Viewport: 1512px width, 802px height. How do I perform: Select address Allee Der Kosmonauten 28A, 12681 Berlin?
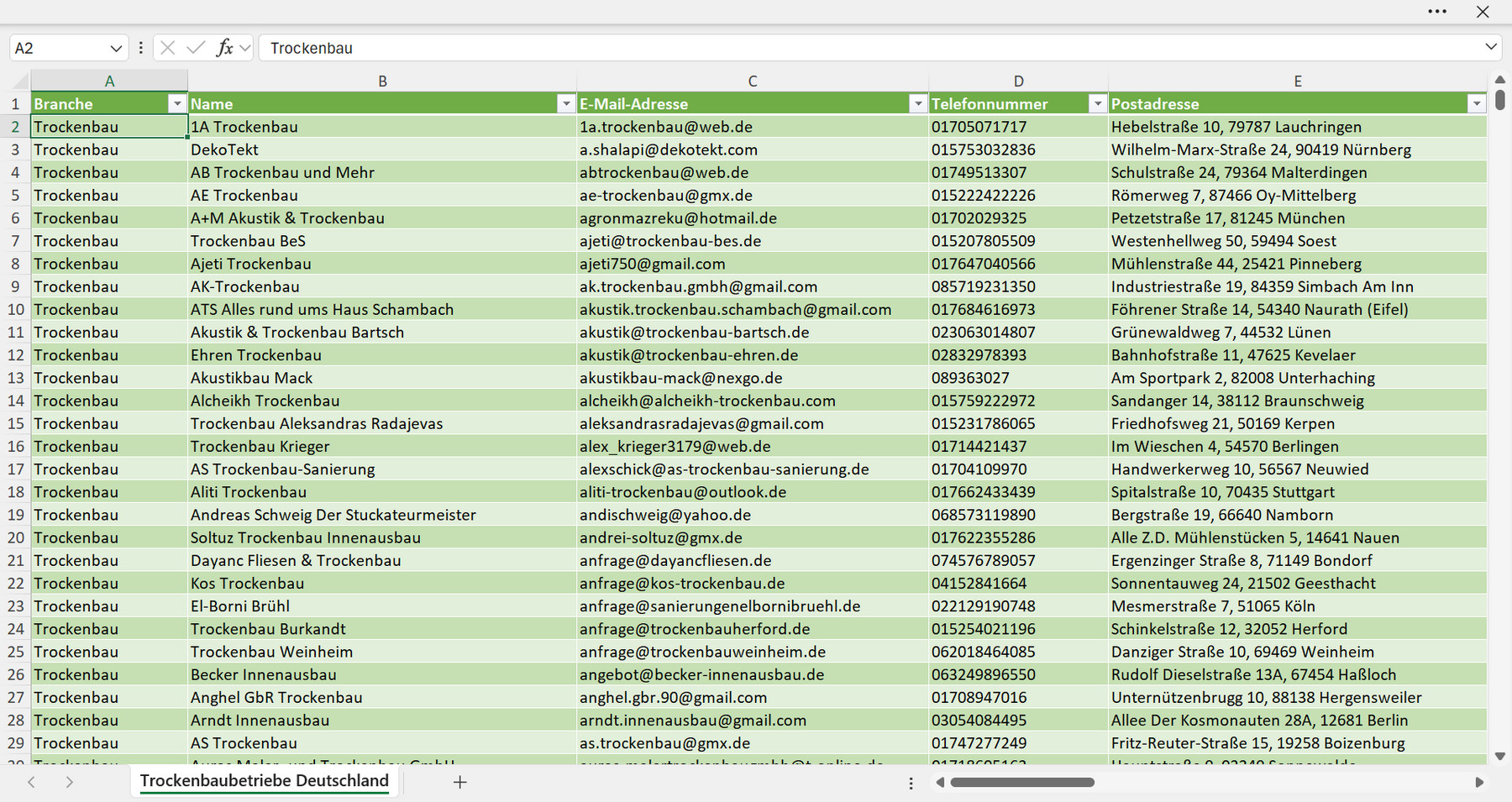click(x=1298, y=720)
